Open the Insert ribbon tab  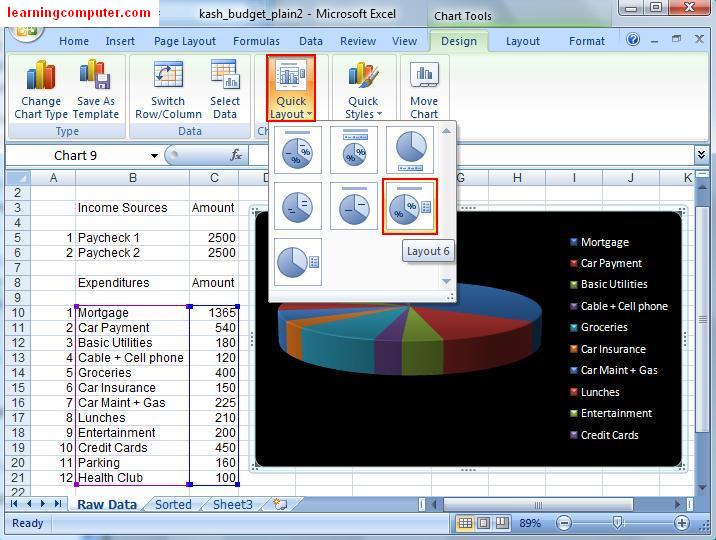pos(120,41)
